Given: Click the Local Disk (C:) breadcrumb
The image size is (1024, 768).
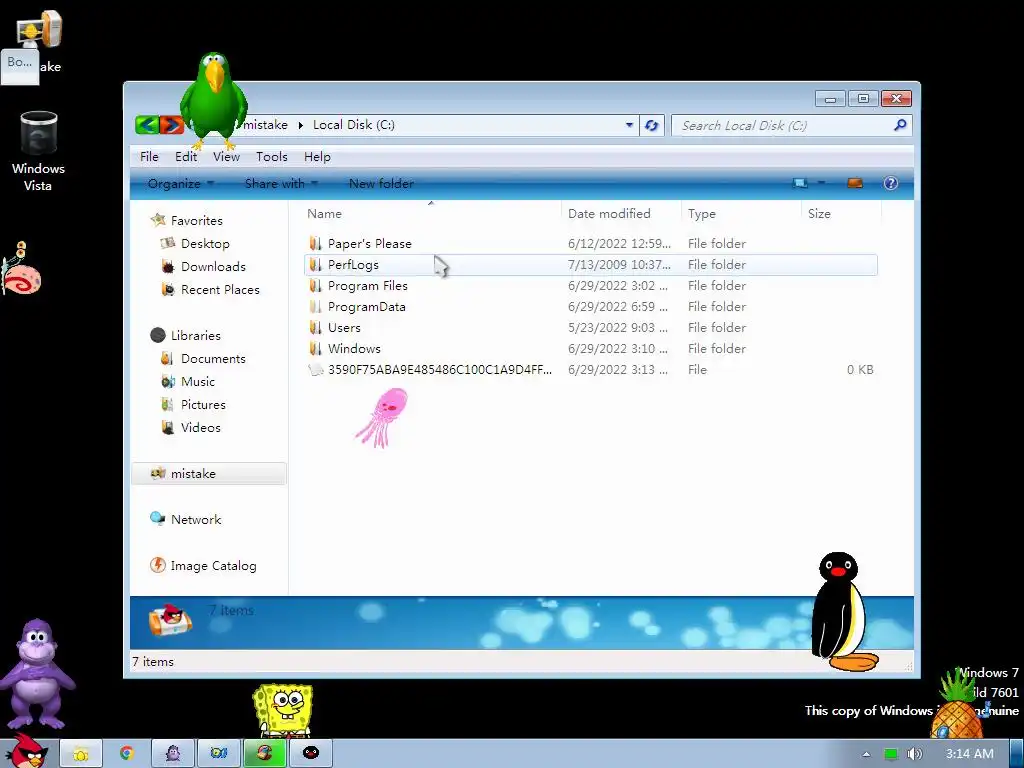Looking at the screenshot, I should (353, 125).
